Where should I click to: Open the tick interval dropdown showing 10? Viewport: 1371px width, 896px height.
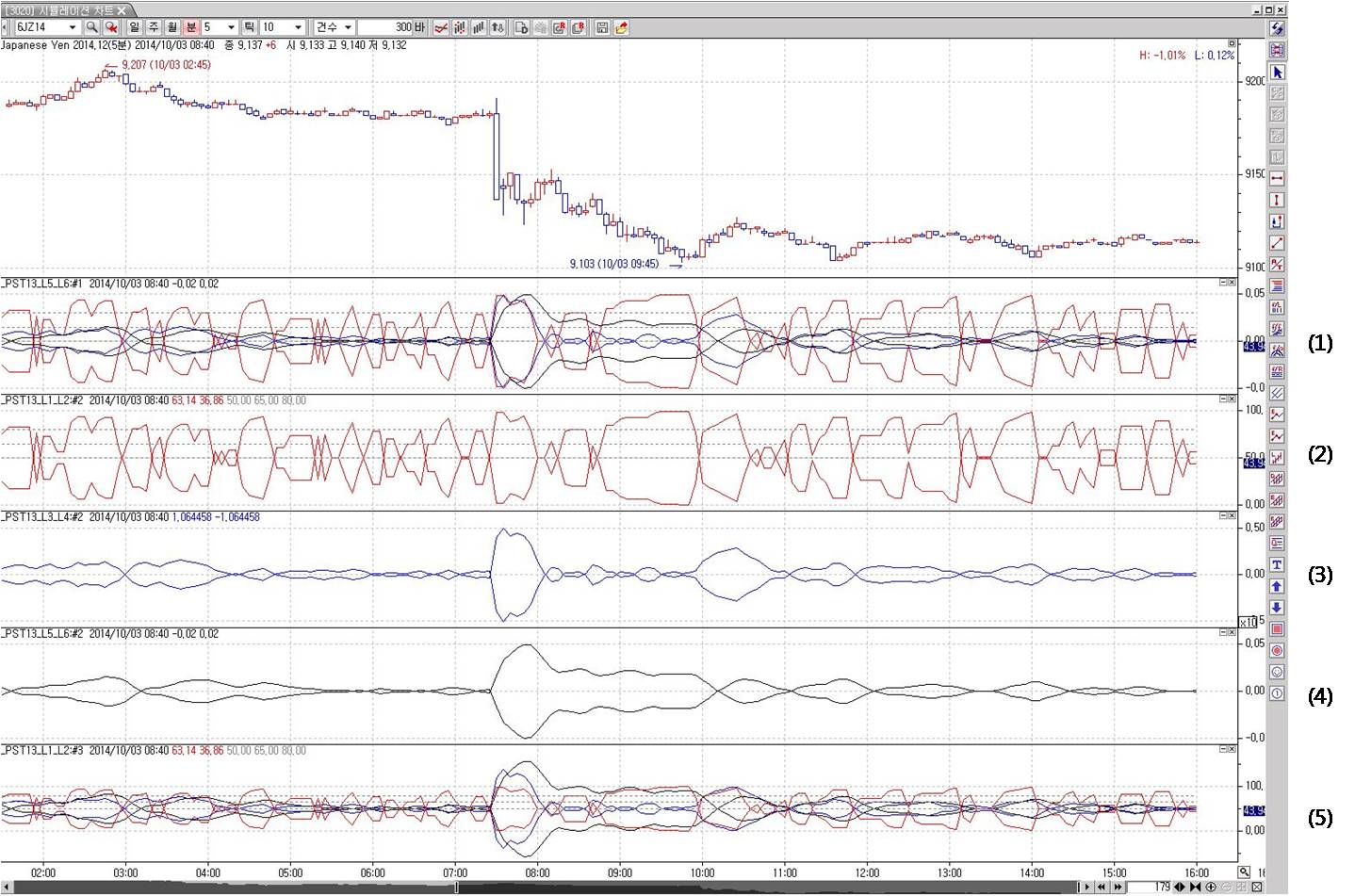299,27
